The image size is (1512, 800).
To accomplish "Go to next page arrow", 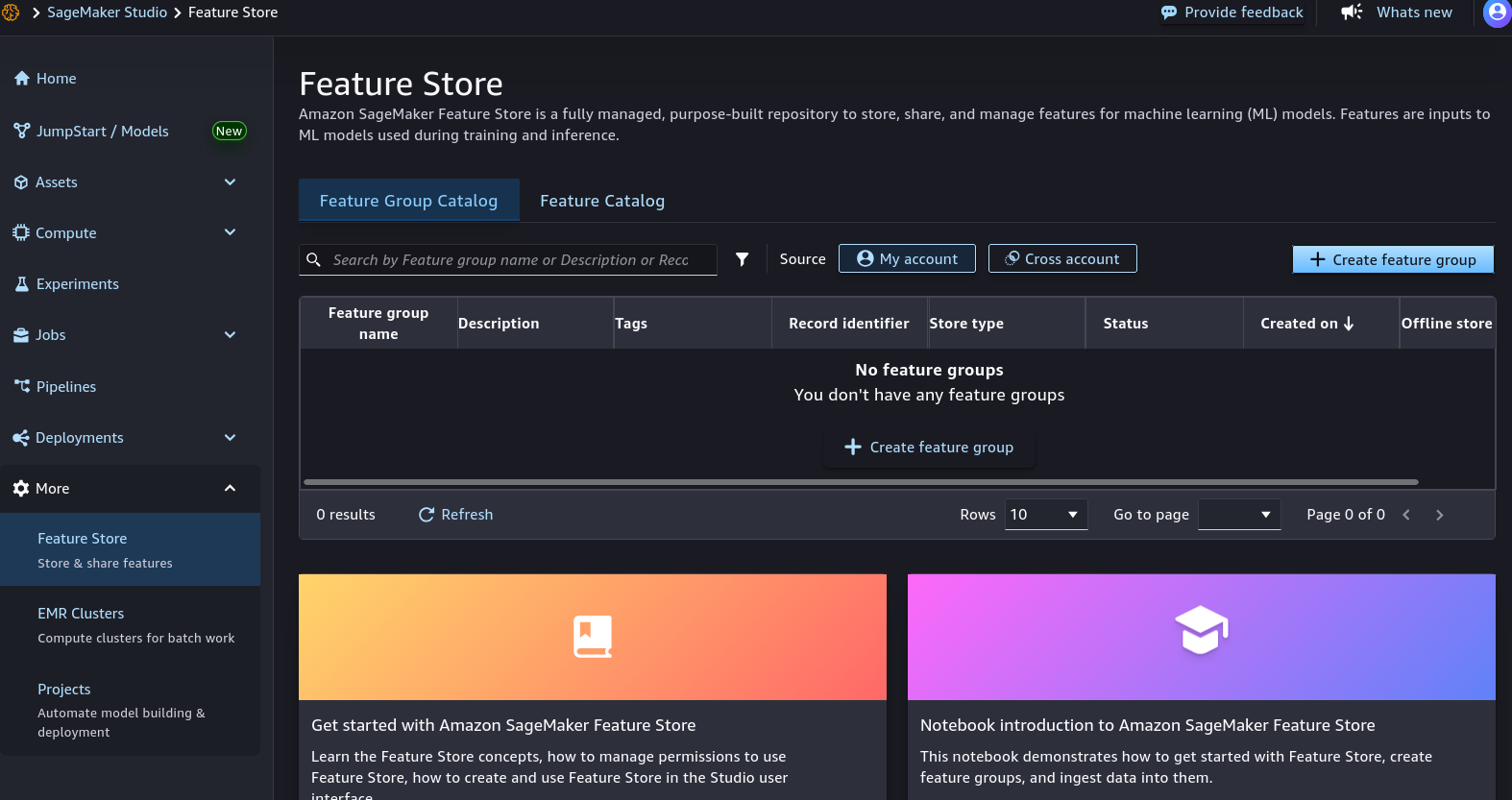I will [x=1440, y=515].
